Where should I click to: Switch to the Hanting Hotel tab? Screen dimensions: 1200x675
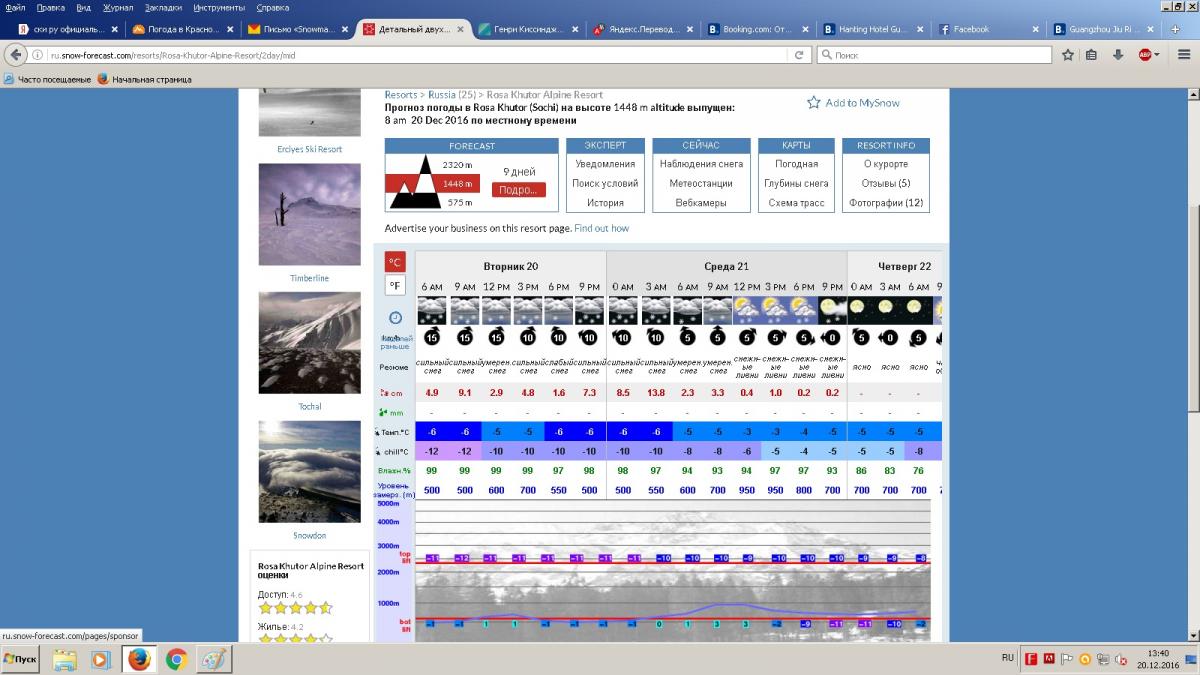pos(873,29)
